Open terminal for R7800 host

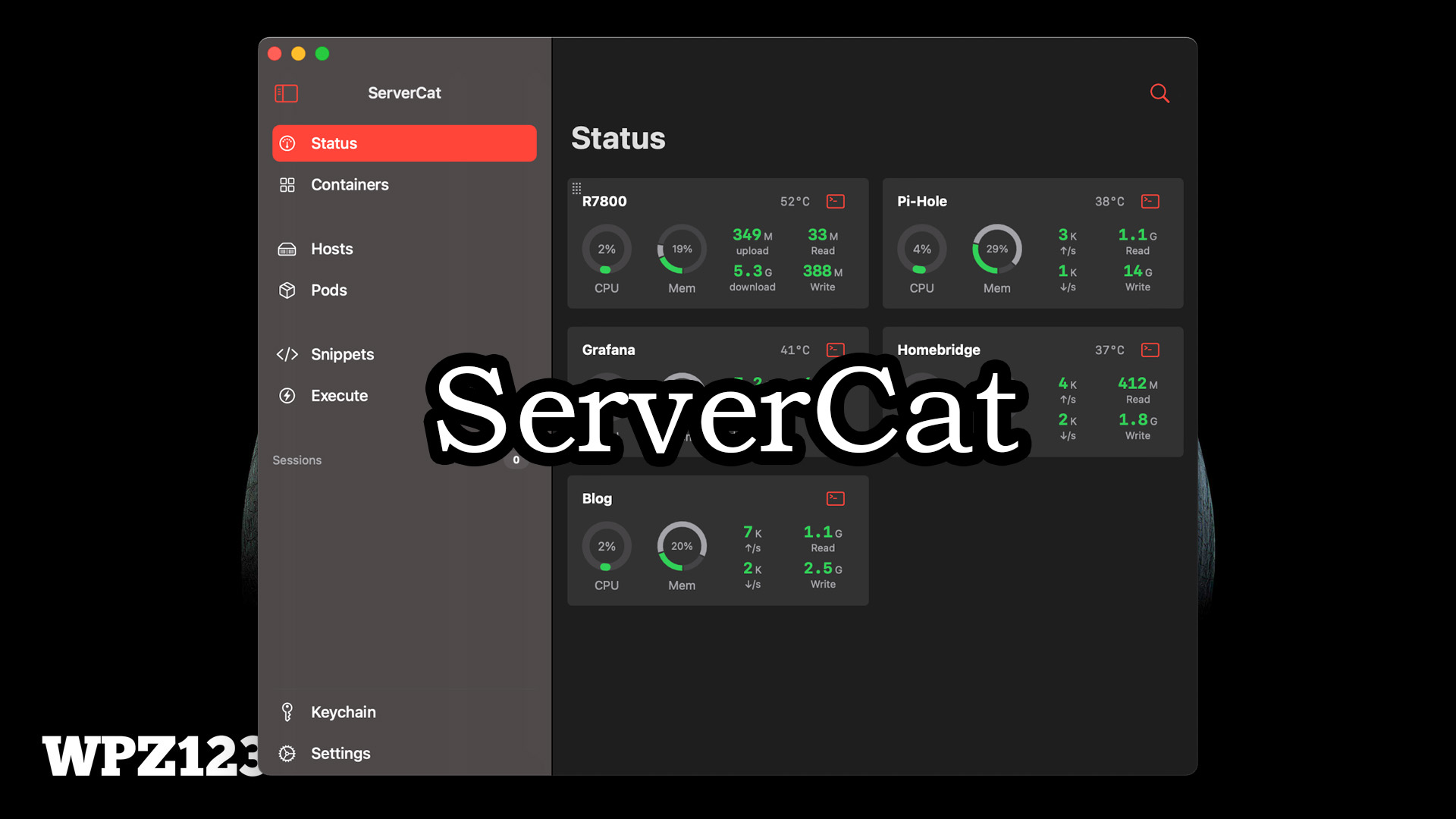coord(836,201)
